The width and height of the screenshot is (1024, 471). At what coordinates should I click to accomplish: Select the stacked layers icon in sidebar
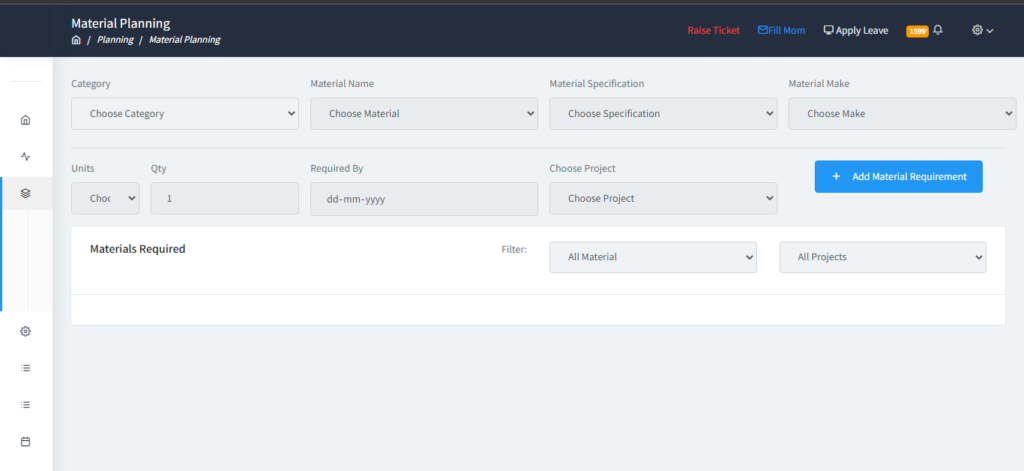coord(26,193)
